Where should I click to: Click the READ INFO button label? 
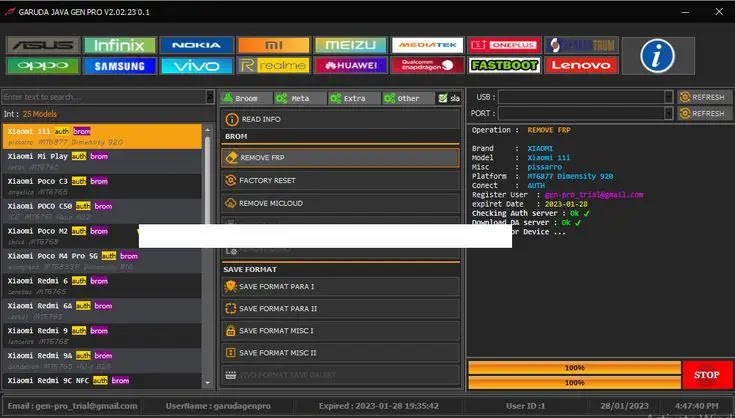pyautogui.click(x=261, y=119)
